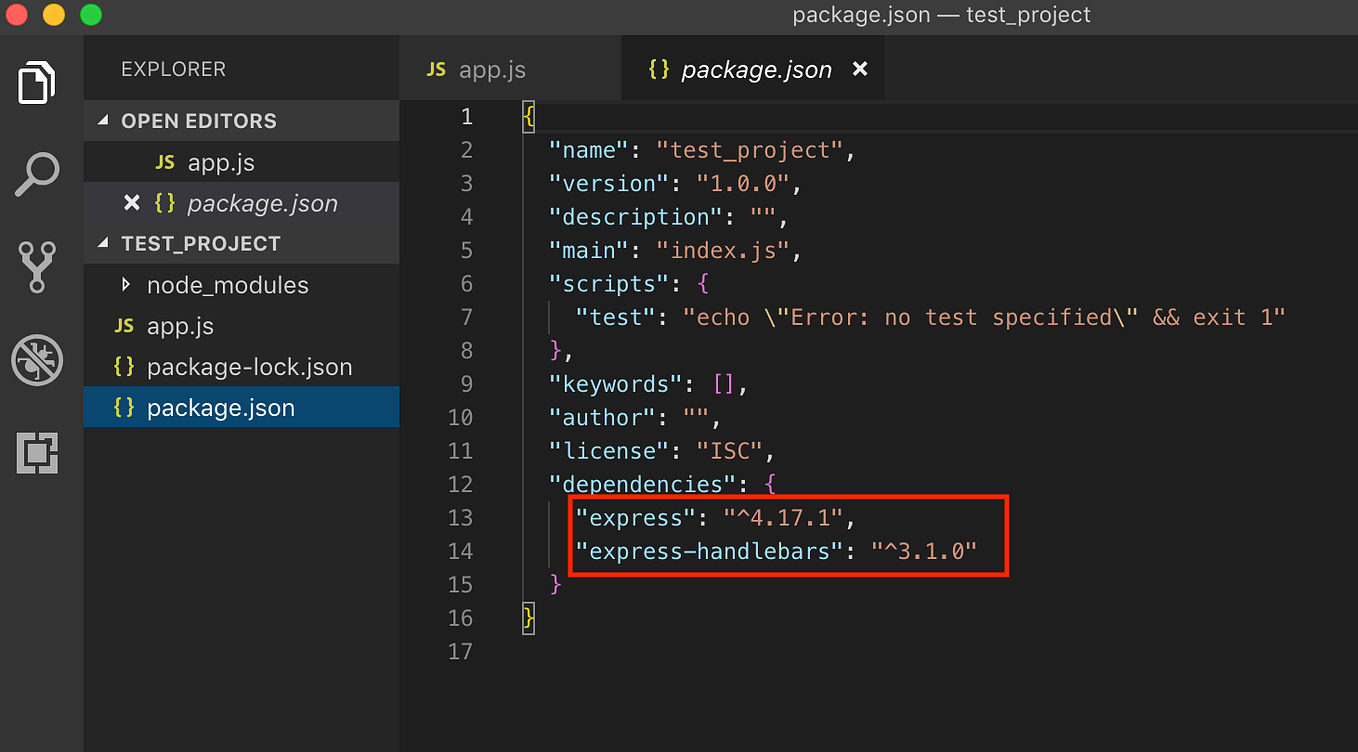
Task: Select package.json under Open Editors
Action: click(241, 203)
